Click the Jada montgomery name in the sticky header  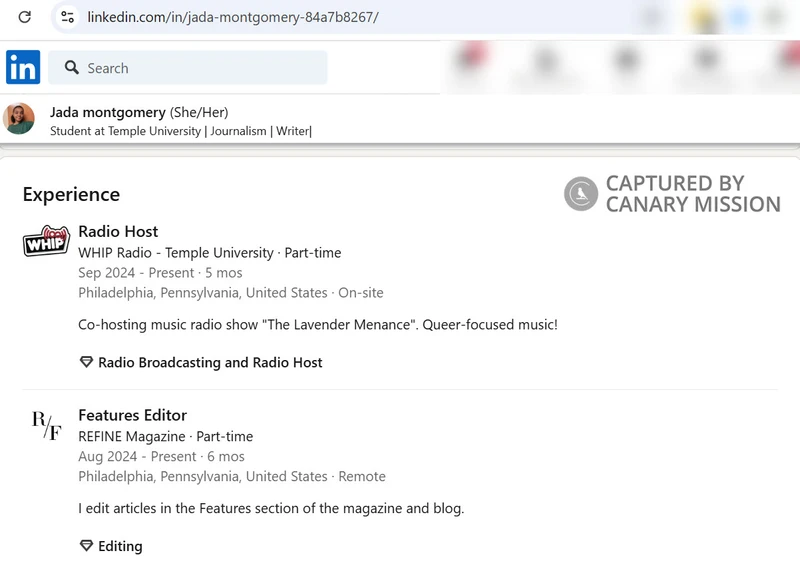click(108, 112)
